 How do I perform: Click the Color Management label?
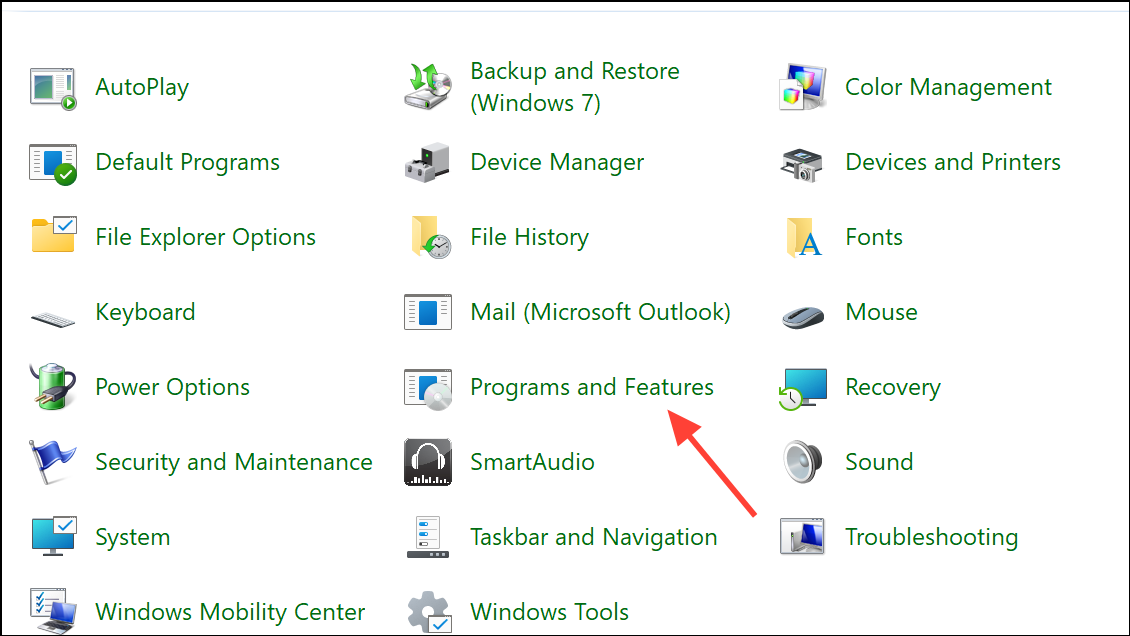point(948,87)
